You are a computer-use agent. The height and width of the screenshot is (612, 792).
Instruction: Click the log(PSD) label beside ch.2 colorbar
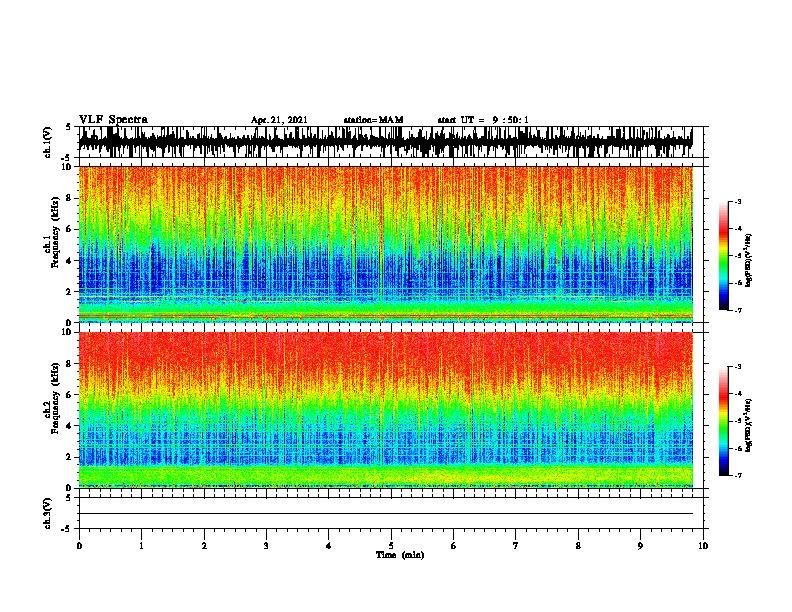748,425
